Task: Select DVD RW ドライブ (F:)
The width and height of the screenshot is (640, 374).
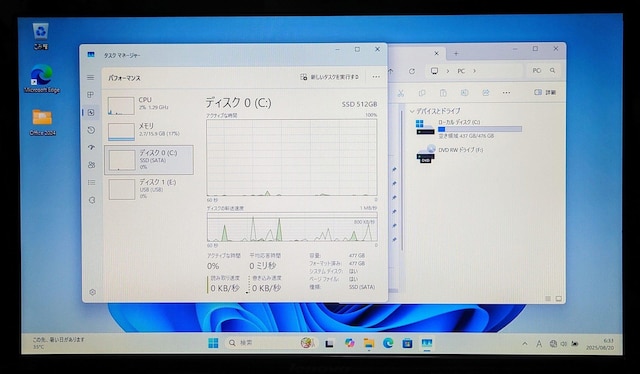Action: click(x=450, y=154)
